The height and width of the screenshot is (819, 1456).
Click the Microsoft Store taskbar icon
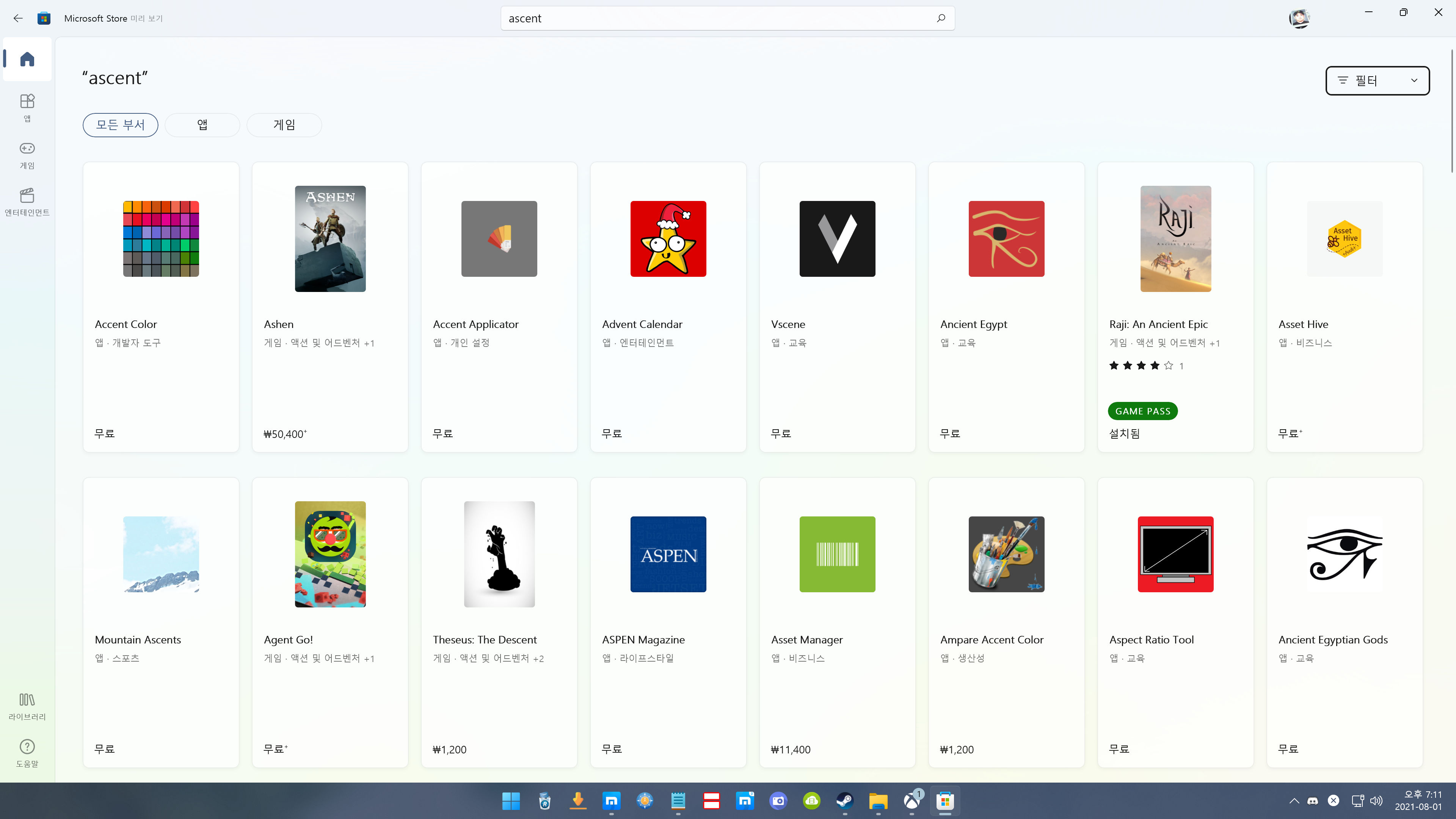945,801
